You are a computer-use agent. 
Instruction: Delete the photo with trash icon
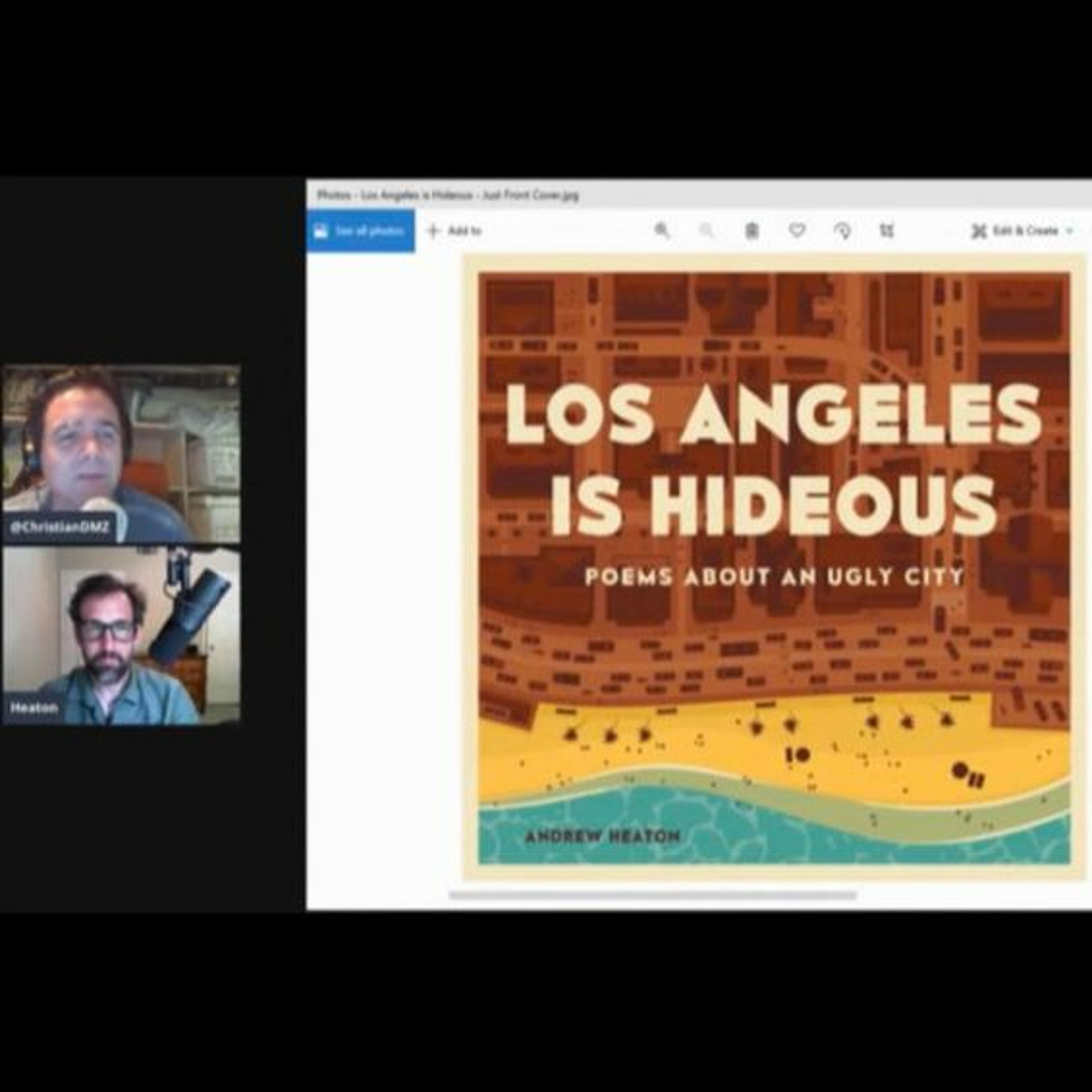point(752,231)
